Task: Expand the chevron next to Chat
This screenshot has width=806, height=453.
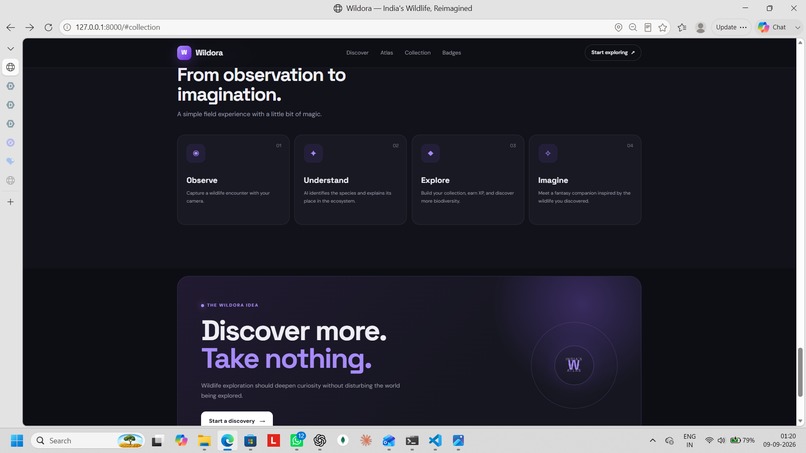Action: pyautogui.click(x=797, y=27)
